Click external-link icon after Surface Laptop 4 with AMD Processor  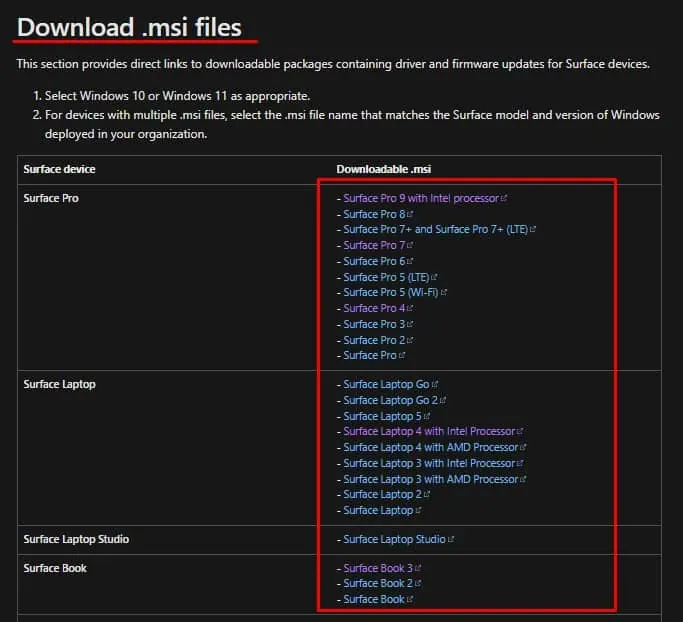(523, 447)
